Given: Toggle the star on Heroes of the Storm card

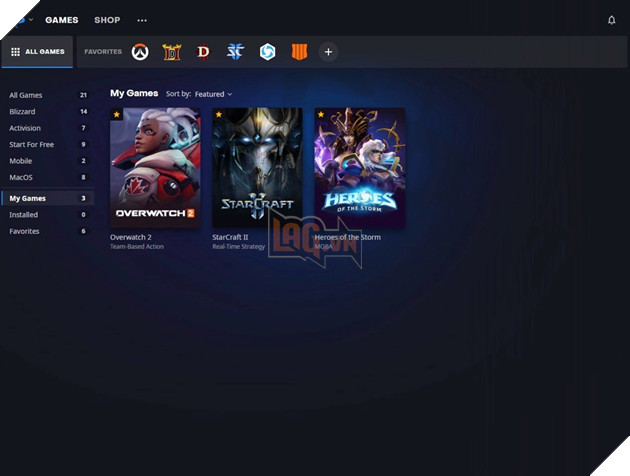Looking at the screenshot, I should [x=321, y=115].
